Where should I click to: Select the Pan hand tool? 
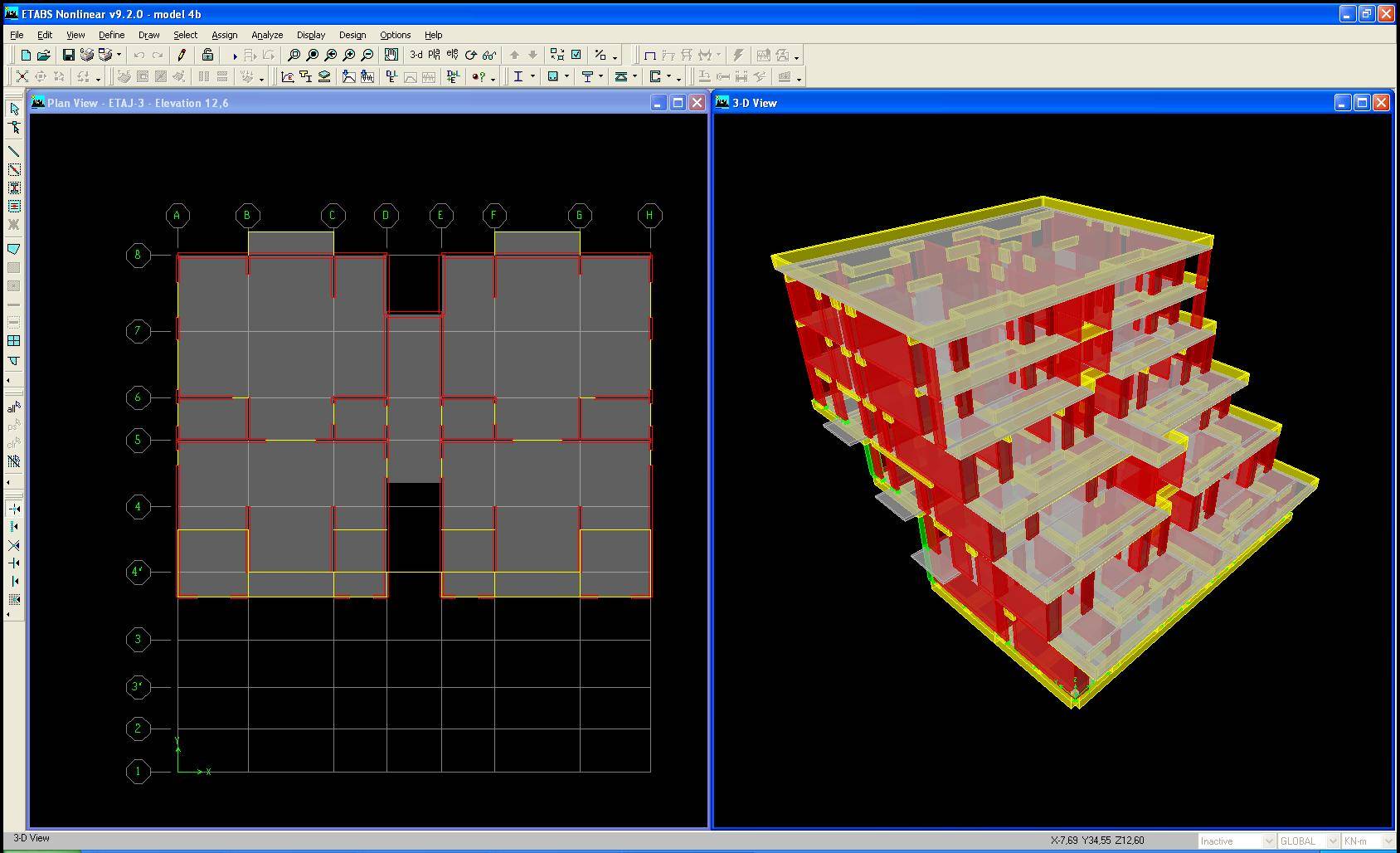click(391, 56)
